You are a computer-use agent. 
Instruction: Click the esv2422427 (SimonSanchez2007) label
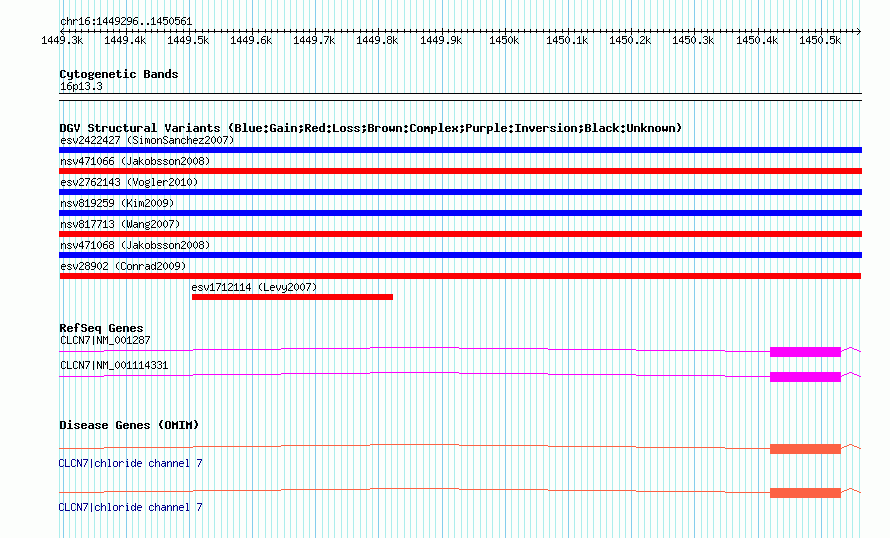[147, 140]
